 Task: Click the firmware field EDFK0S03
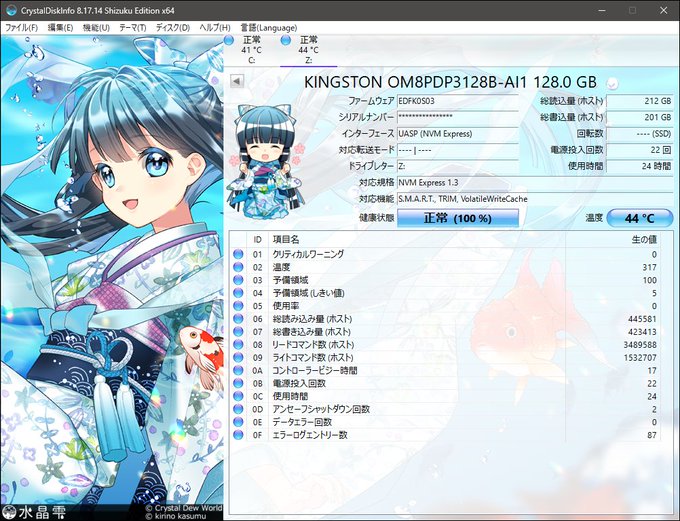[x=458, y=101]
